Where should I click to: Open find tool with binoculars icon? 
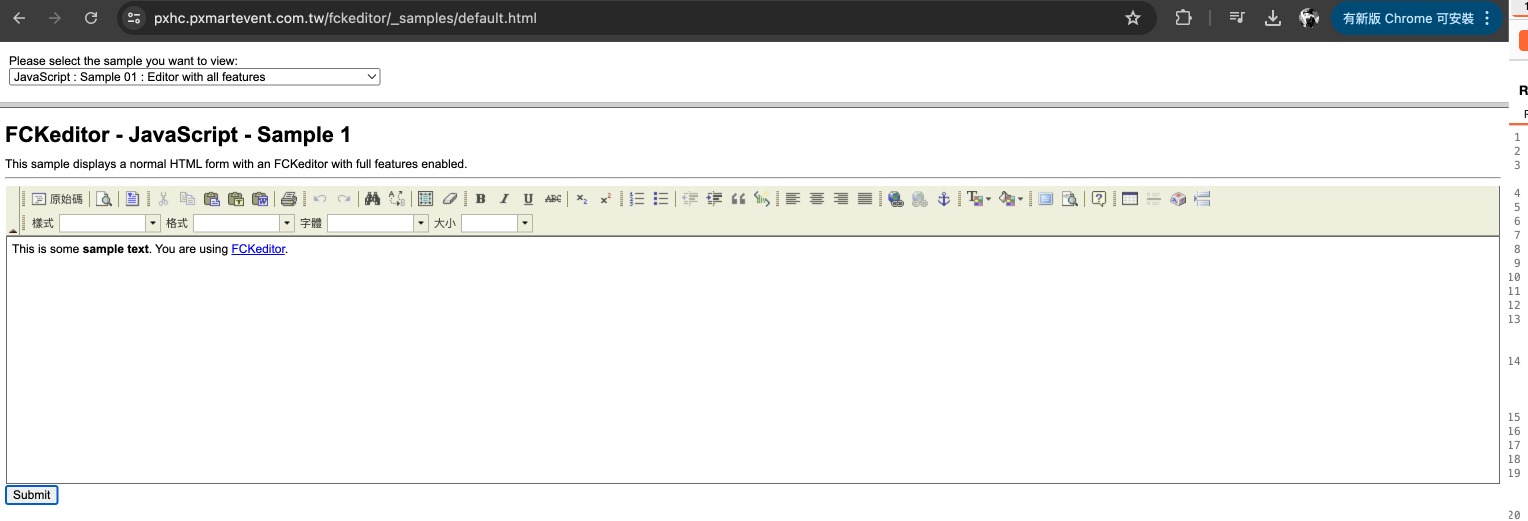[x=372, y=199]
